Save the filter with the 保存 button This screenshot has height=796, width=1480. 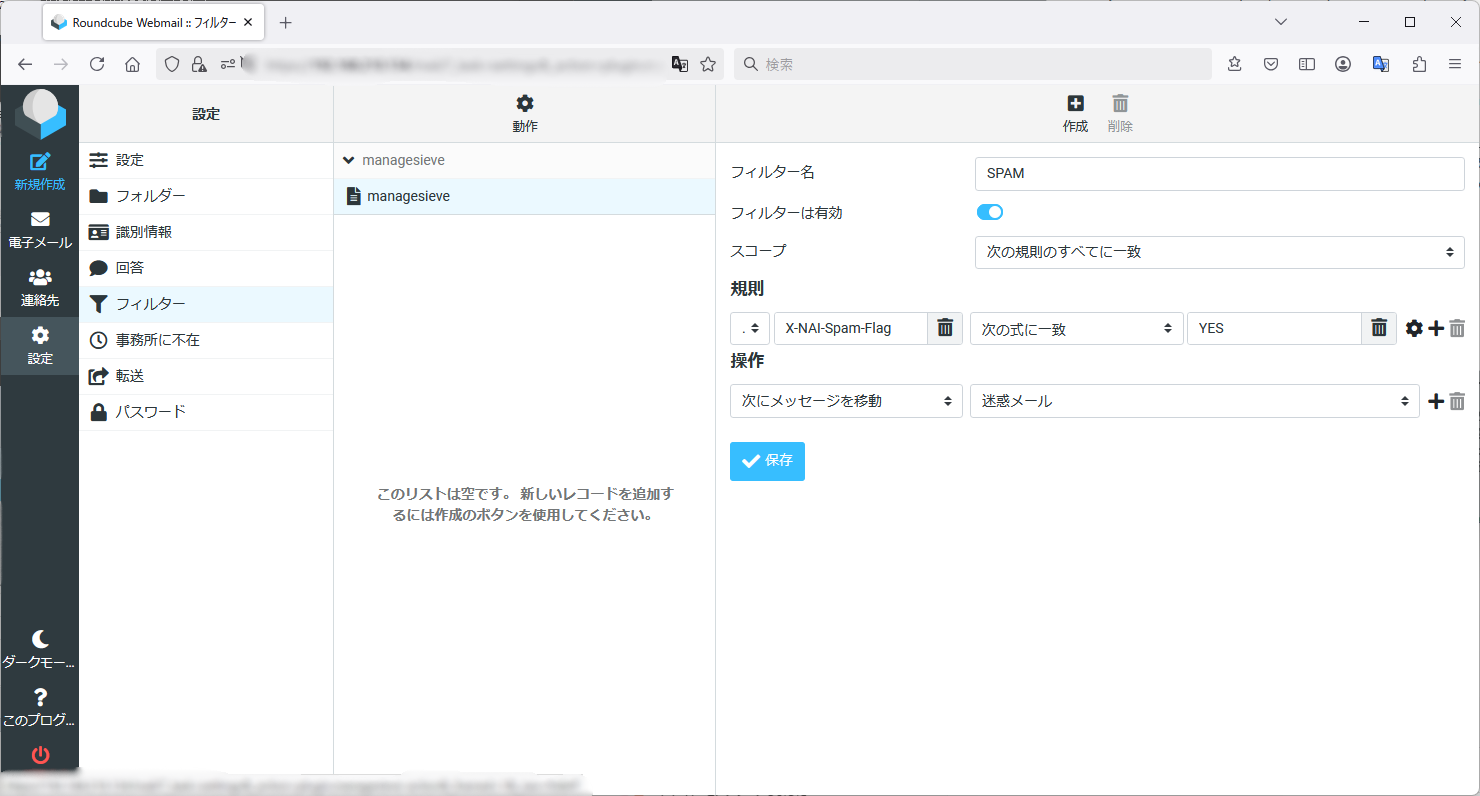(766, 461)
